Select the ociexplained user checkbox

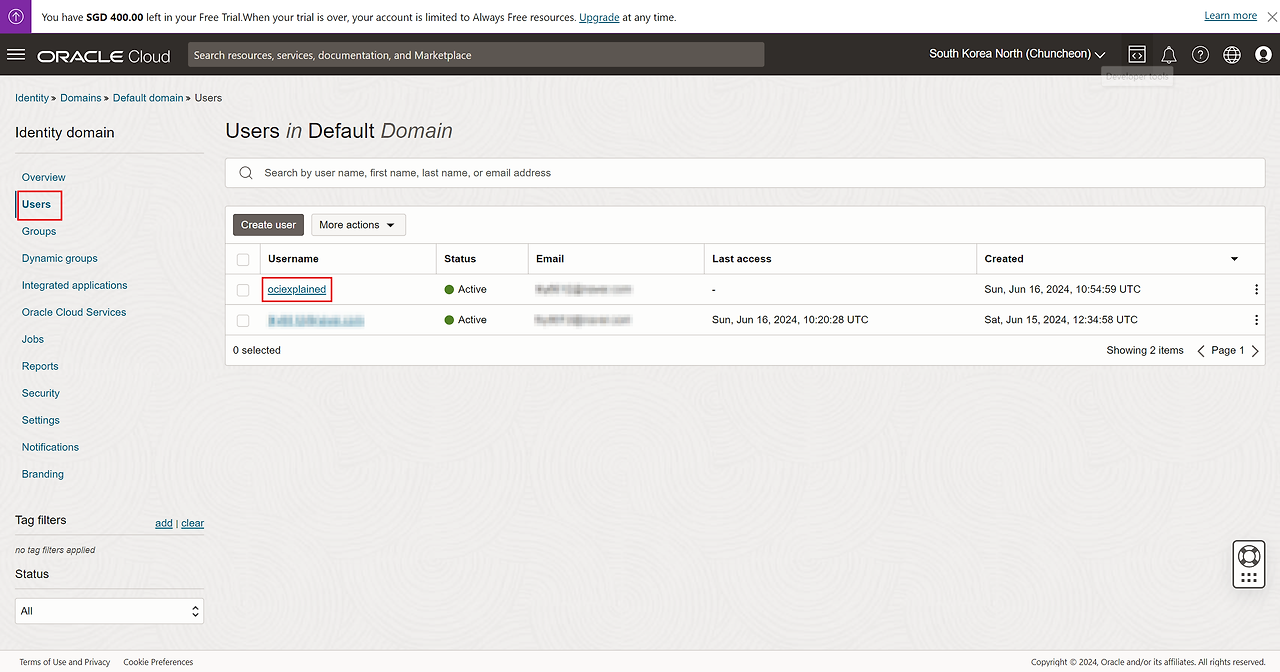pos(243,290)
